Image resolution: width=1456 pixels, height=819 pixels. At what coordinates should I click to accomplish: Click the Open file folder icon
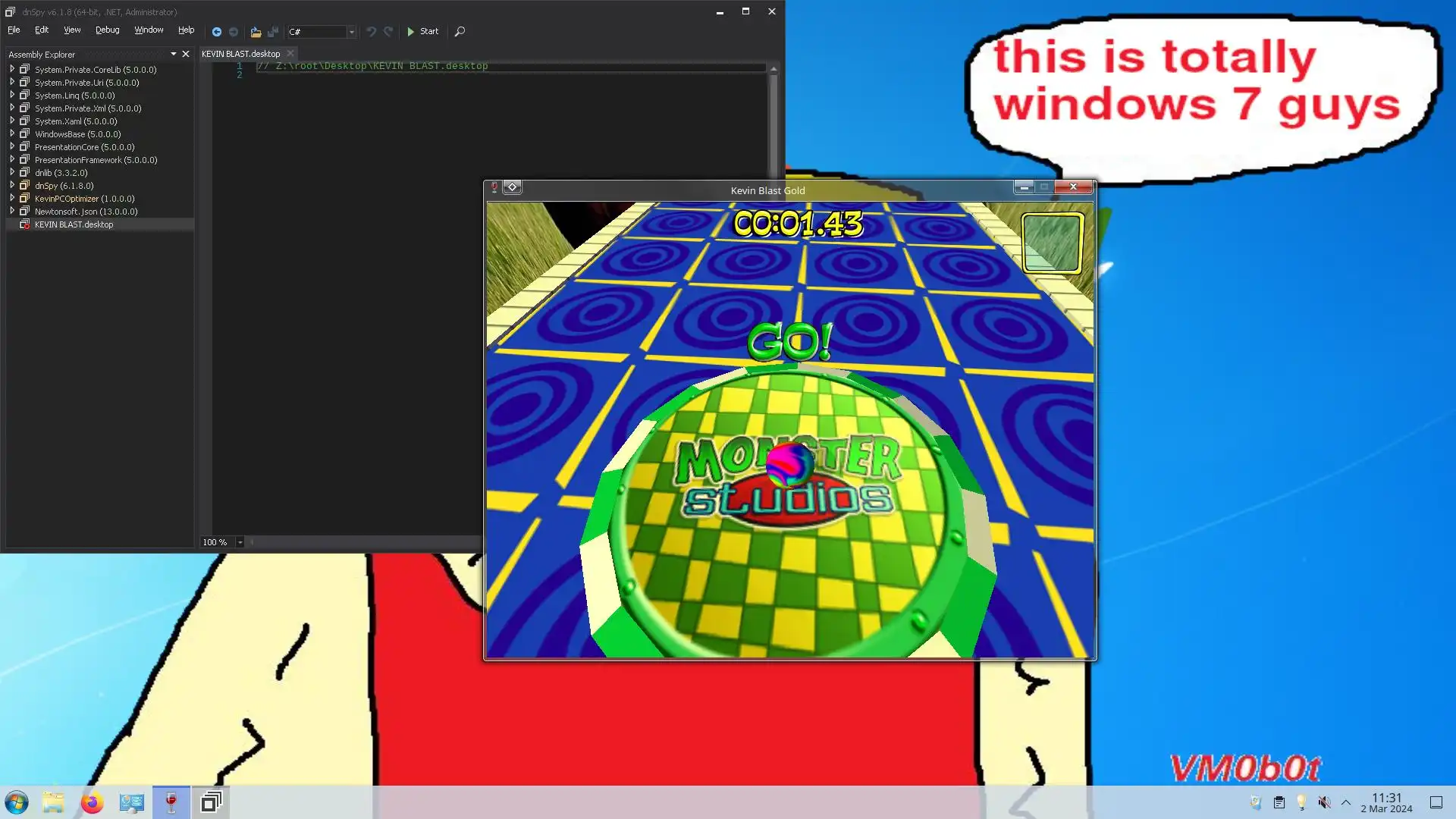(256, 32)
